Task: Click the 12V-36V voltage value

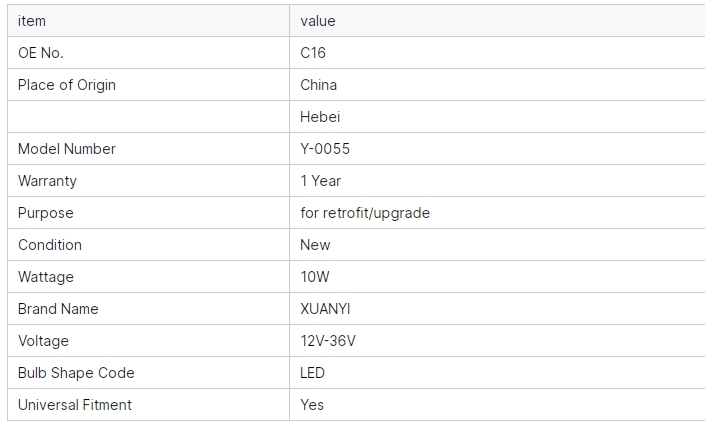Action: coord(328,341)
